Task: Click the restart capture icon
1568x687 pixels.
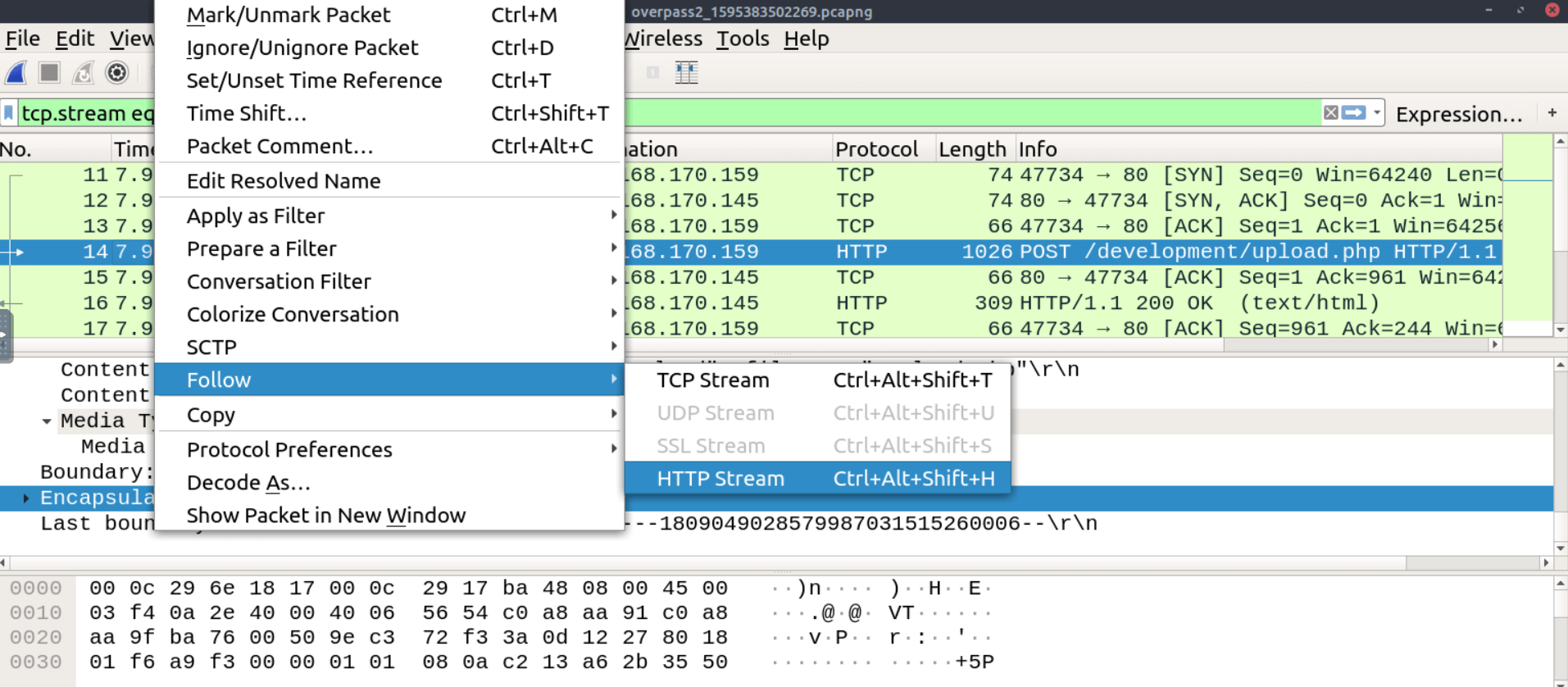Action: [x=83, y=73]
